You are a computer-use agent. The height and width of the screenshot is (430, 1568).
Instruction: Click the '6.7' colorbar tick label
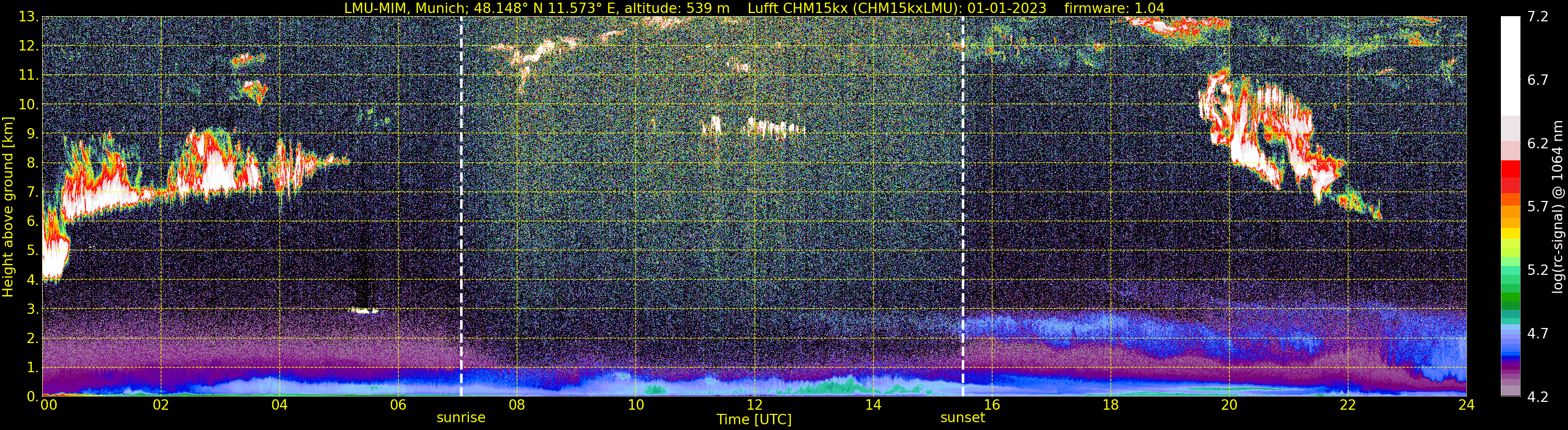tap(1538, 80)
